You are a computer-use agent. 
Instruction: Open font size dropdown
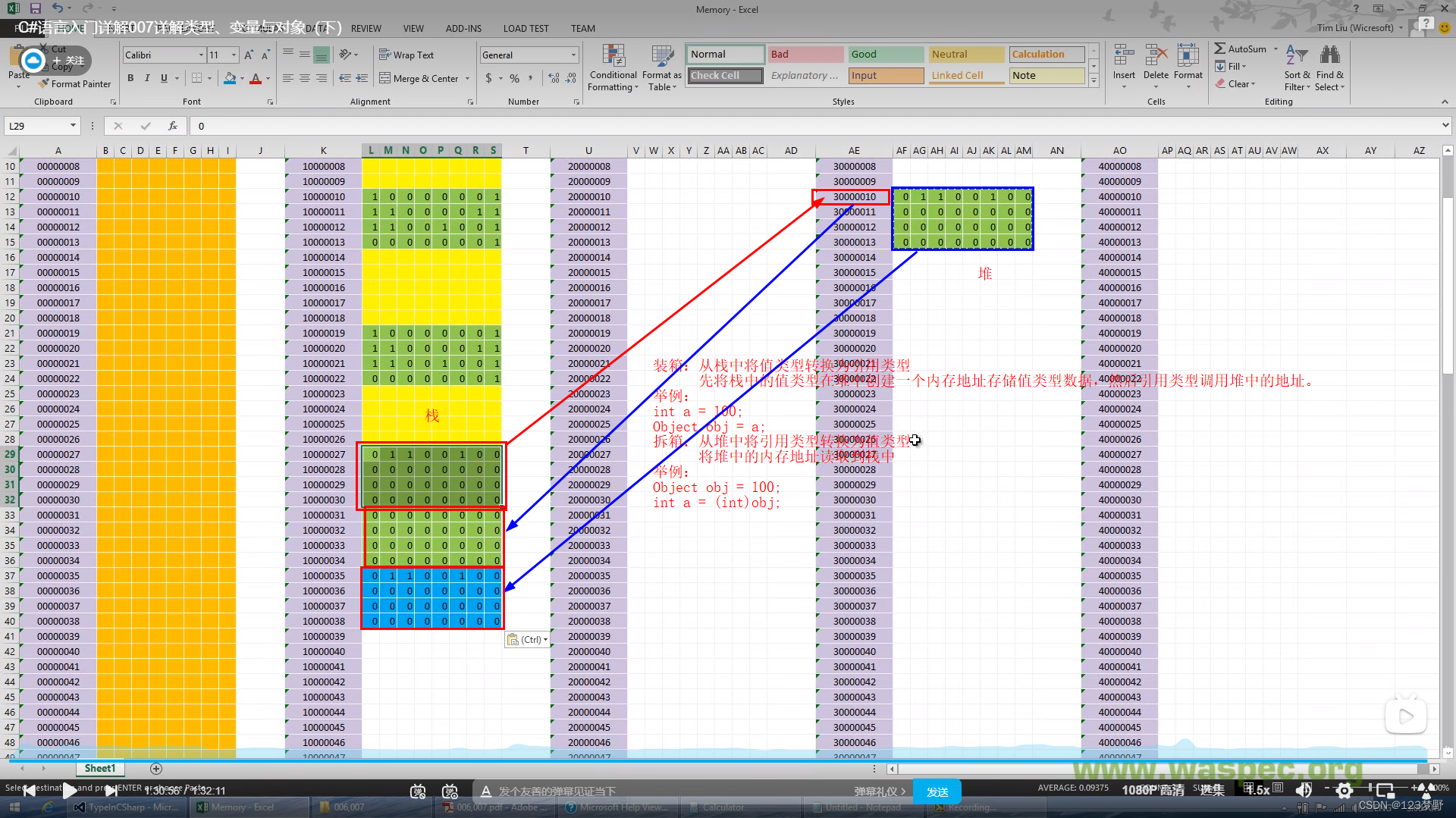tap(234, 55)
